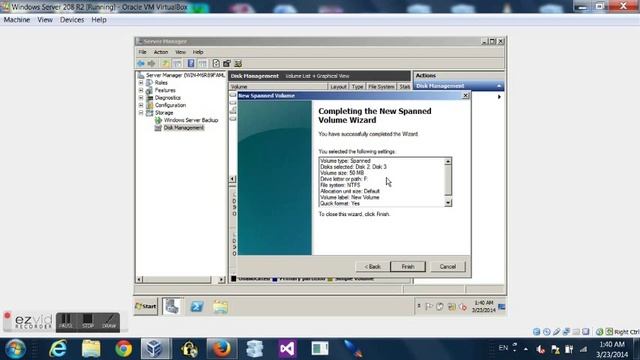Click the Show/Hide console tree toolbar icon

tap(177, 64)
